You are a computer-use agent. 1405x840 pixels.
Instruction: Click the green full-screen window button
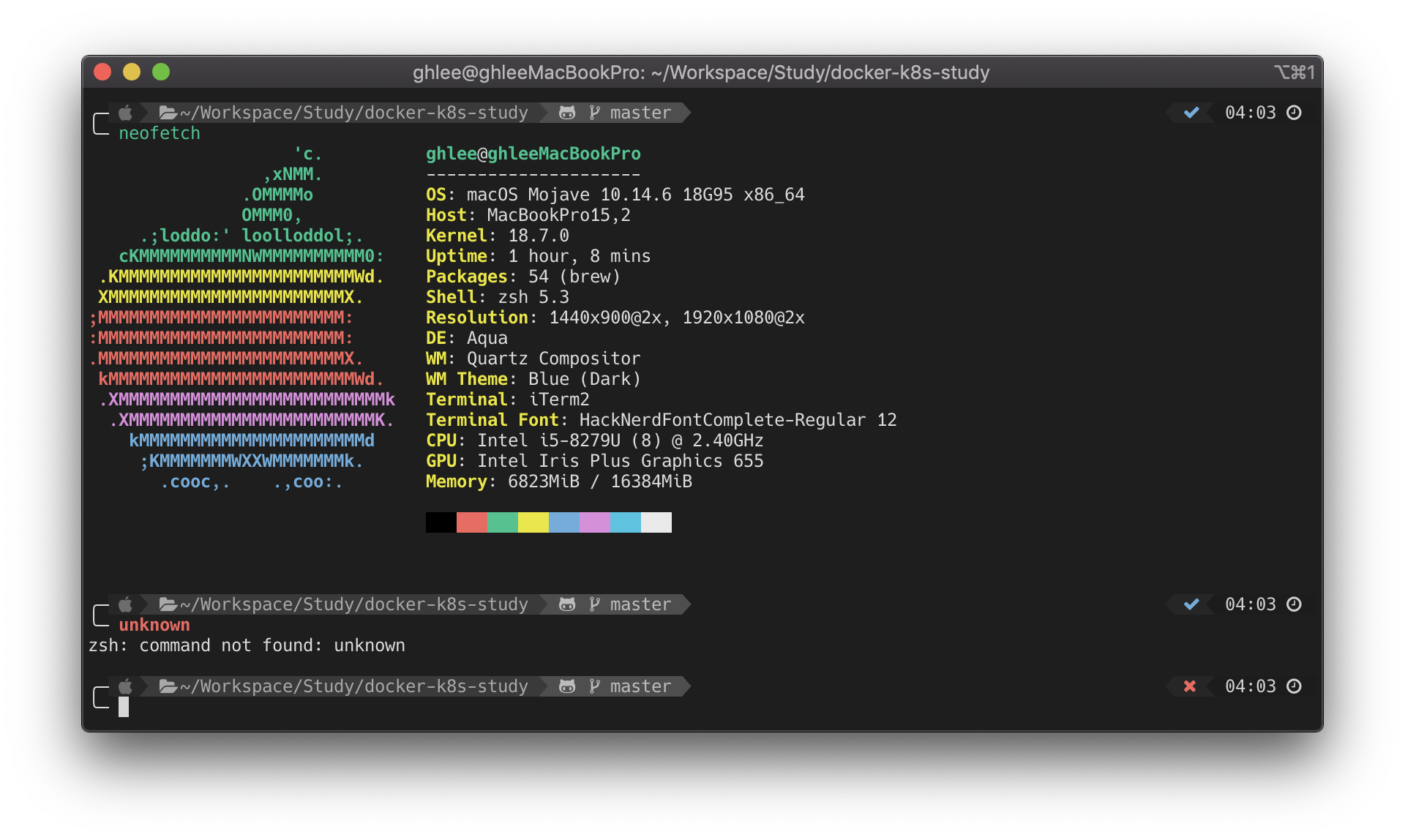pyautogui.click(x=161, y=72)
